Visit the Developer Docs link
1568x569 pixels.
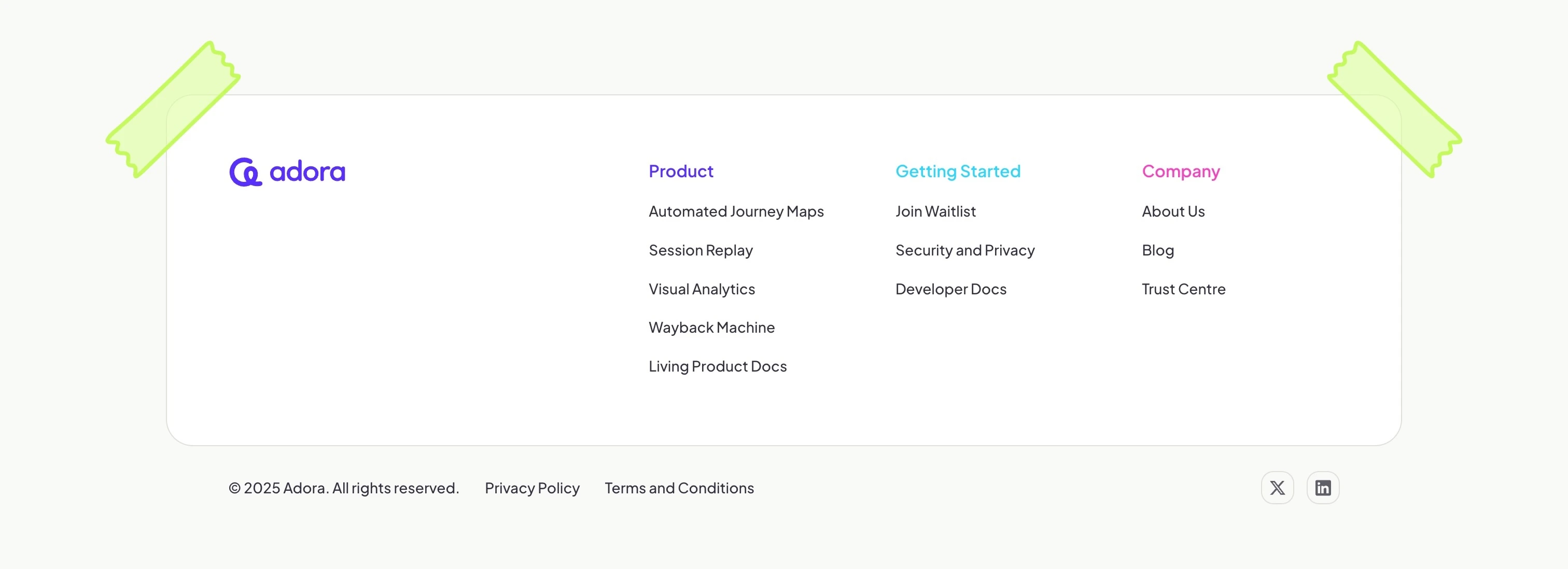pyautogui.click(x=950, y=289)
